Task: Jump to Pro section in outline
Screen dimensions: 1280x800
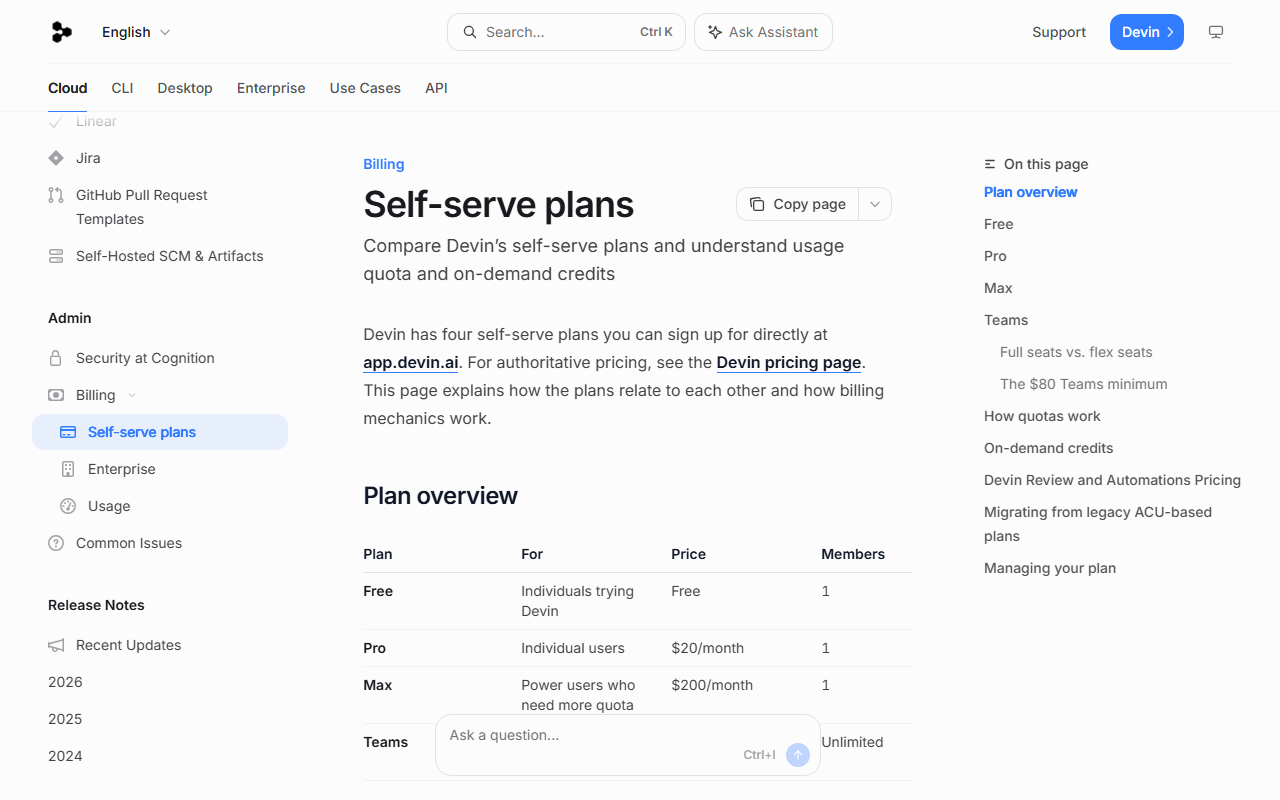Action: pyautogui.click(x=995, y=256)
